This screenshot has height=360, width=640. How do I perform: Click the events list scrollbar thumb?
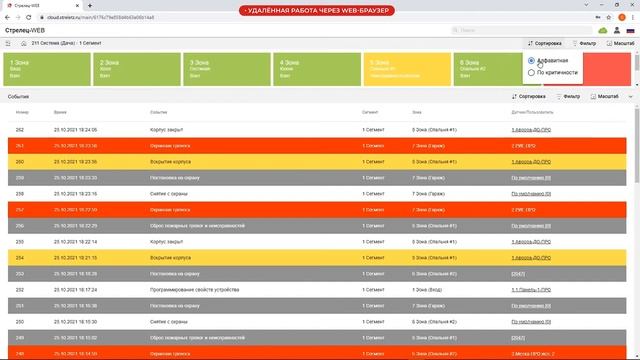click(x=637, y=145)
